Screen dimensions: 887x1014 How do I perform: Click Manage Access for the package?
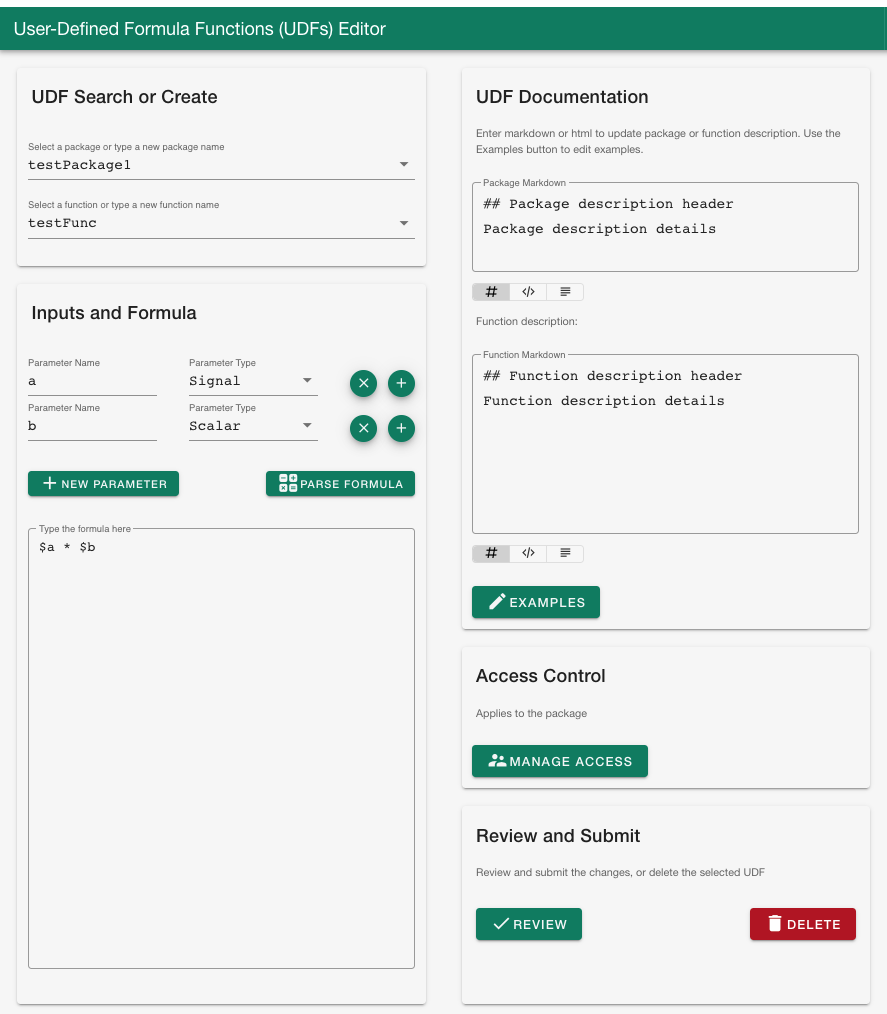pos(560,761)
